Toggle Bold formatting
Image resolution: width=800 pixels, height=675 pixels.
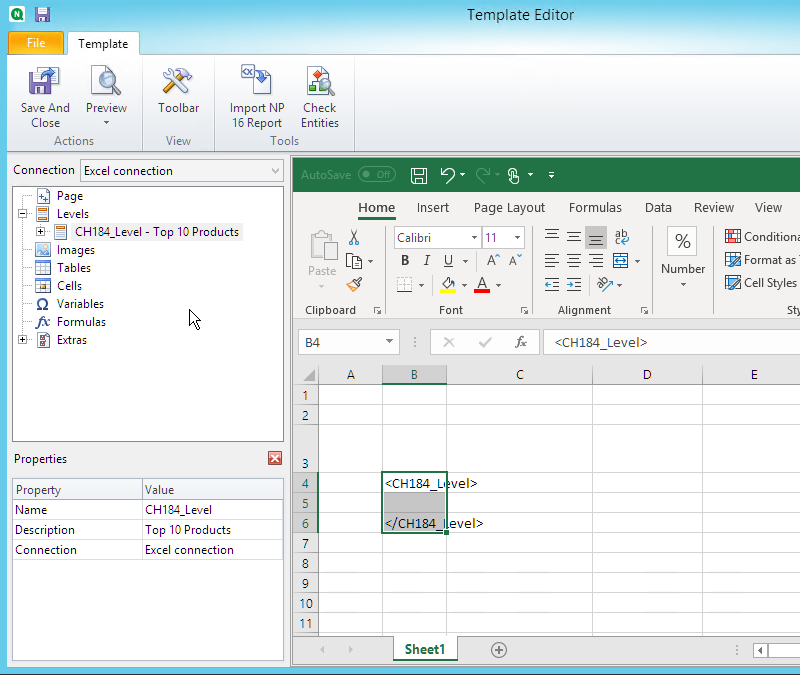405,261
